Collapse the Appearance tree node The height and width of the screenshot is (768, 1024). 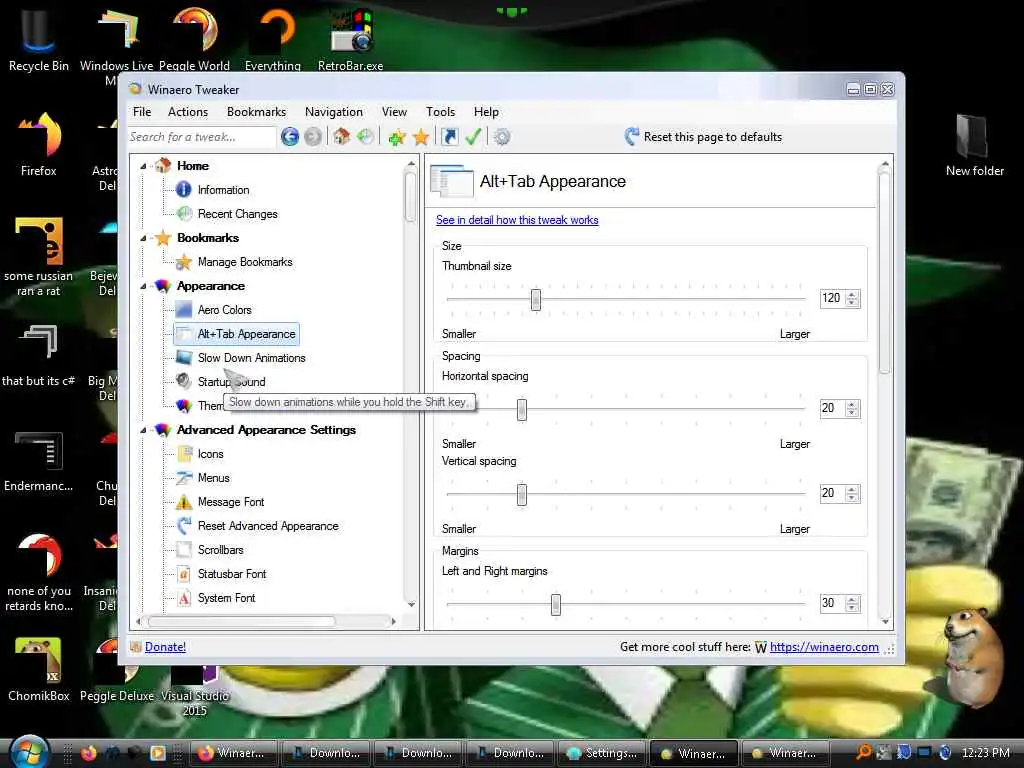pyautogui.click(x=143, y=286)
